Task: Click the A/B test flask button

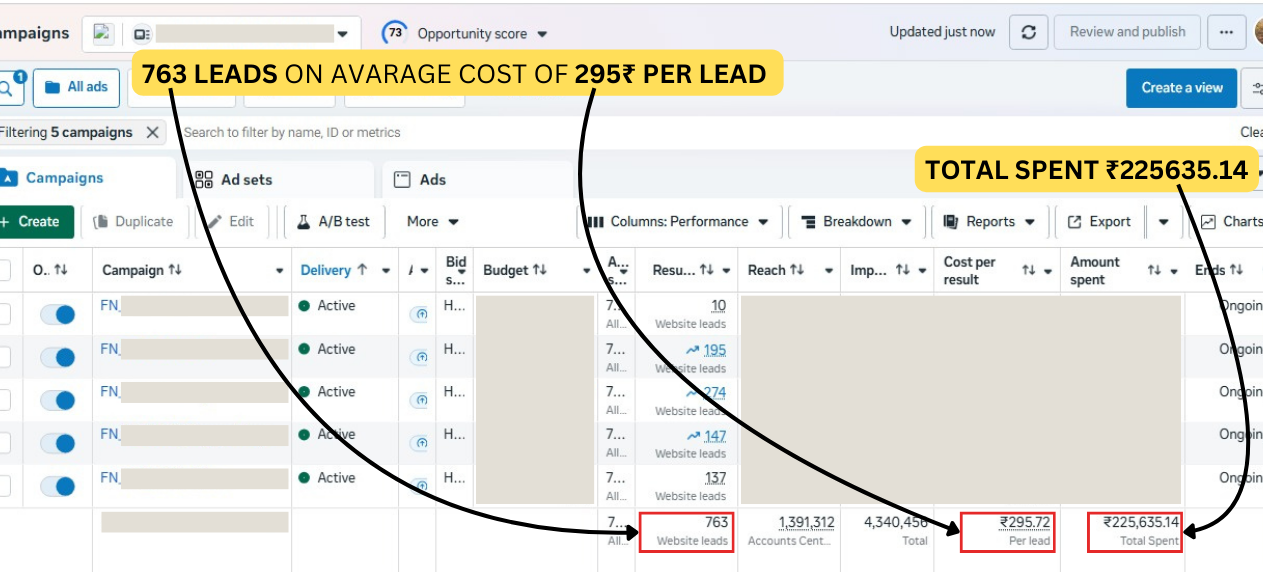Action: pos(334,222)
